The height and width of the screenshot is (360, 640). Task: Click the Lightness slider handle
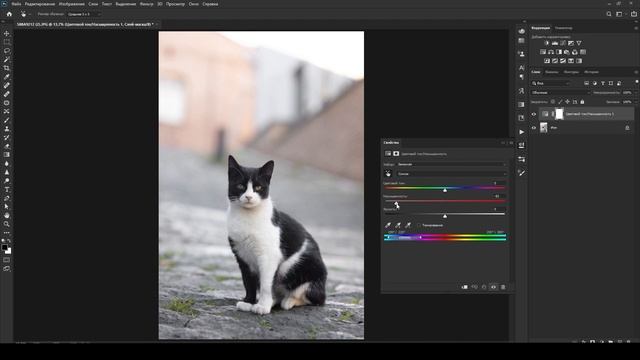(445, 216)
